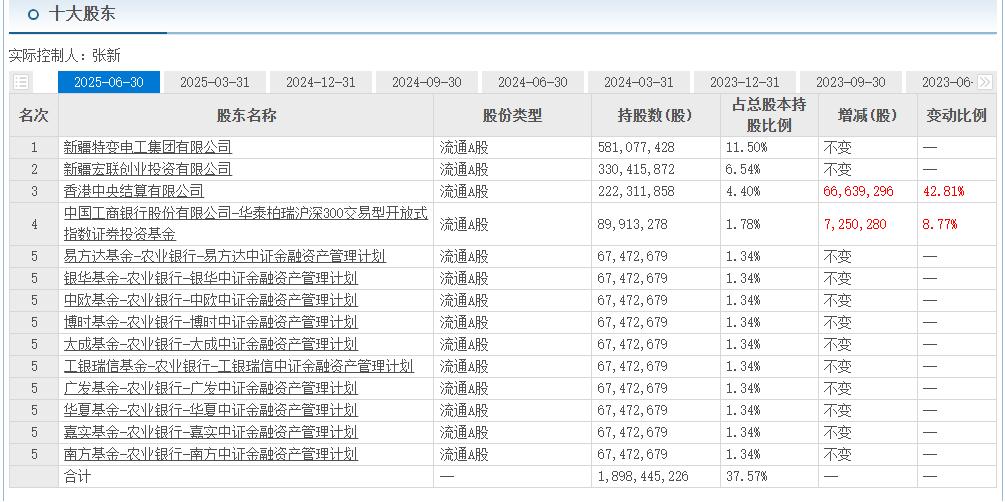Open 南方基金-农业银行 plan link
This screenshot has width=1005, height=502.
point(210,454)
